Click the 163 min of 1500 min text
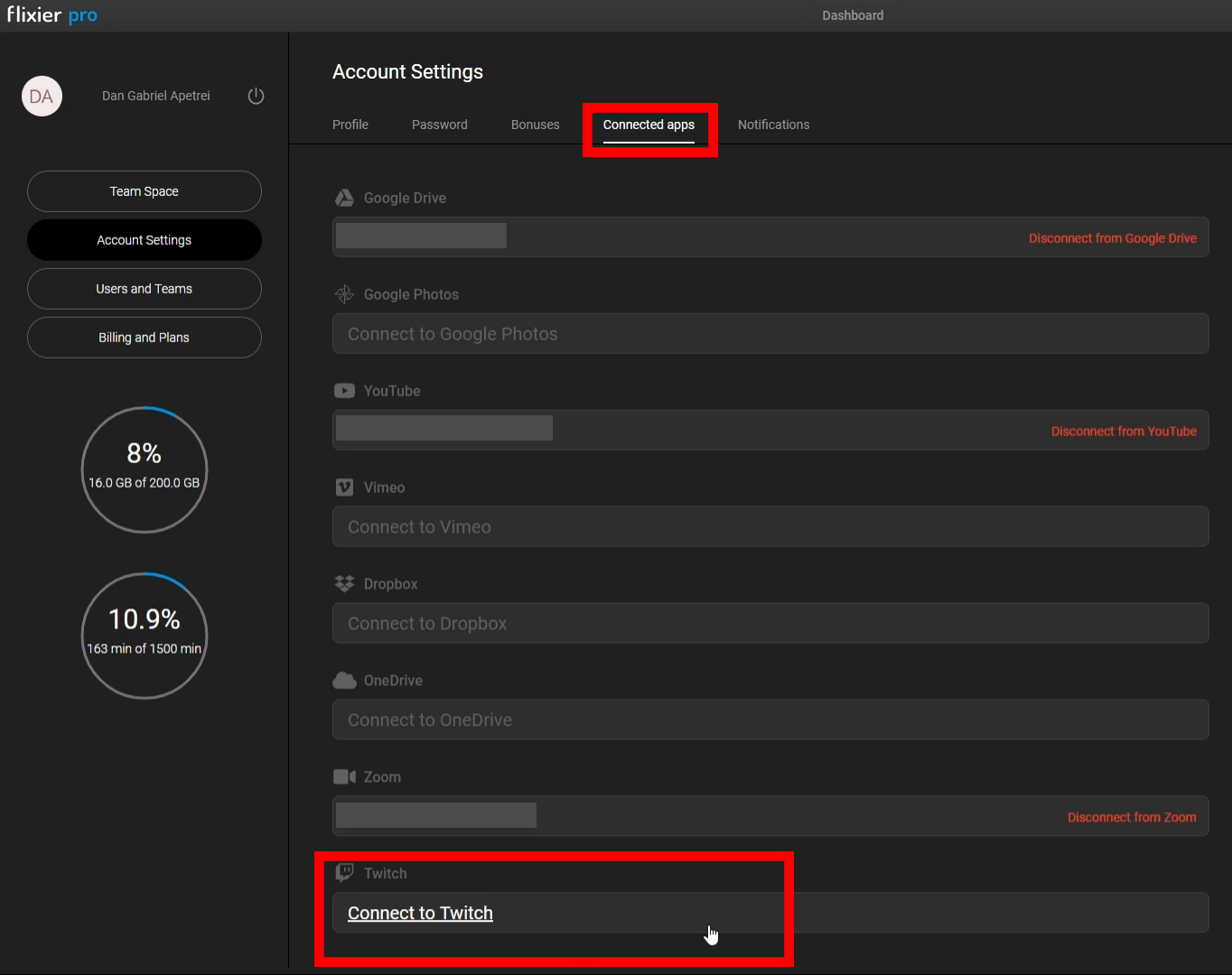Viewport: 1232px width, 975px height. pyautogui.click(x=145, y=649)
